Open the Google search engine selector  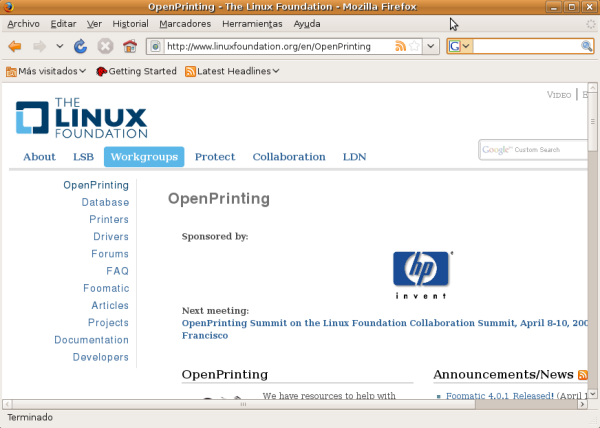[460, 46]
